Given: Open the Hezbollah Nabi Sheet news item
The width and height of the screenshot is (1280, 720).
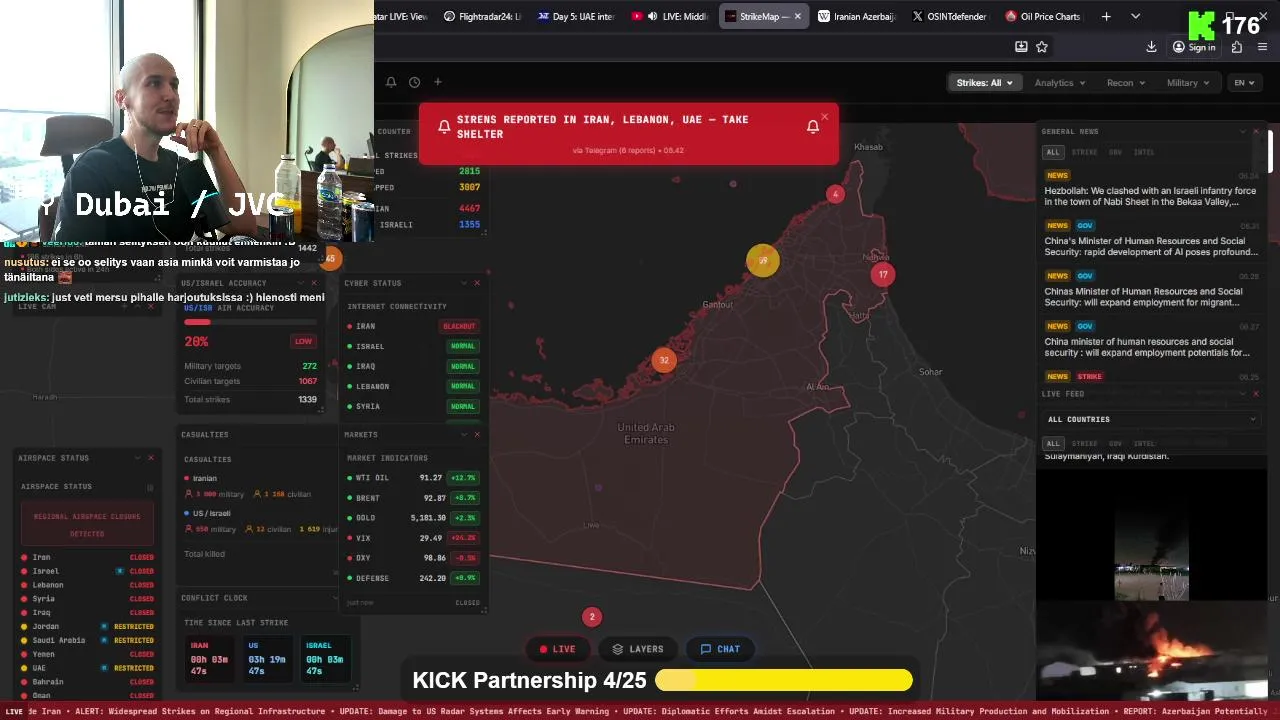Looking at the screenshot, I should (x=1152, y=189).
